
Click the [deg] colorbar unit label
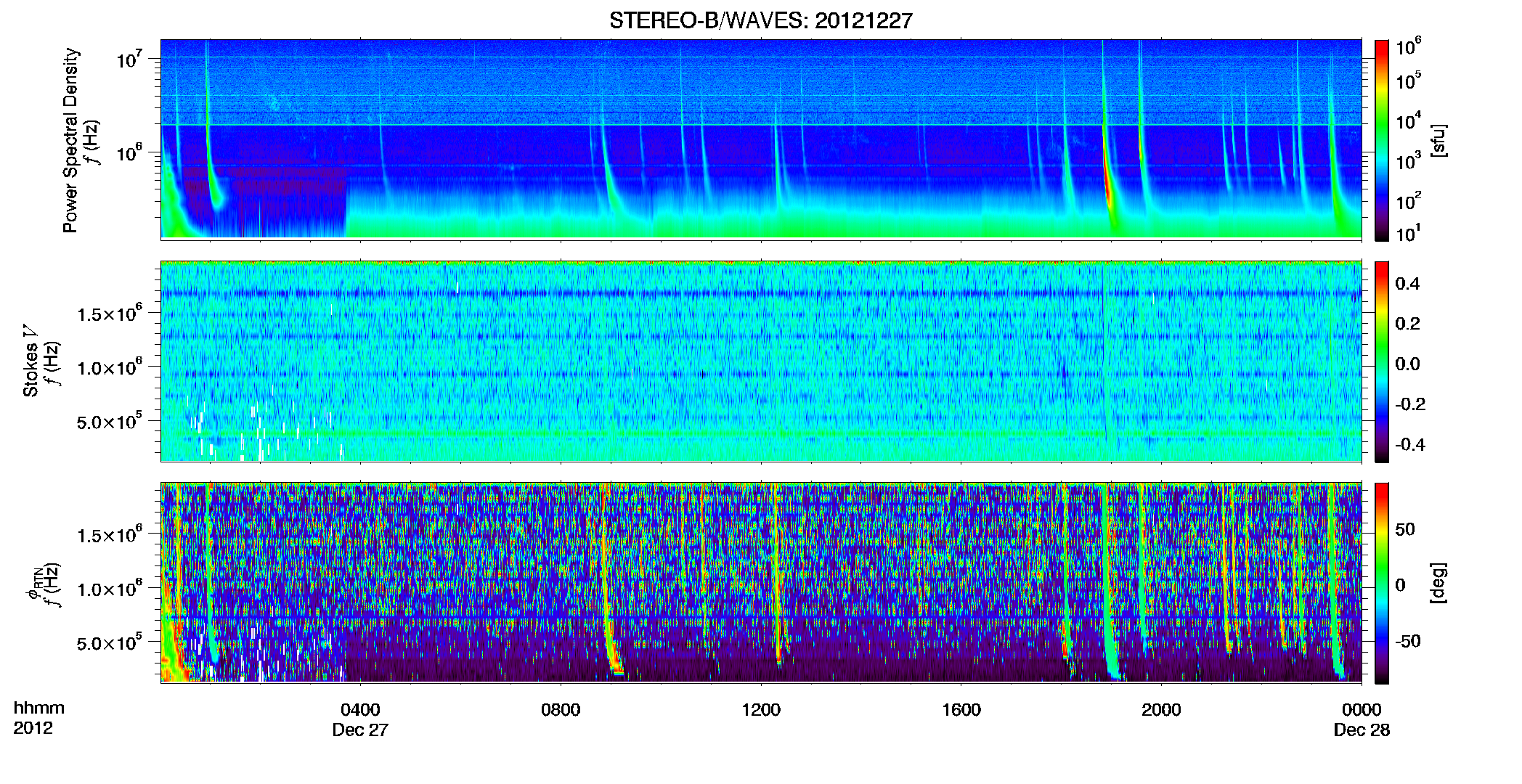1438,583
